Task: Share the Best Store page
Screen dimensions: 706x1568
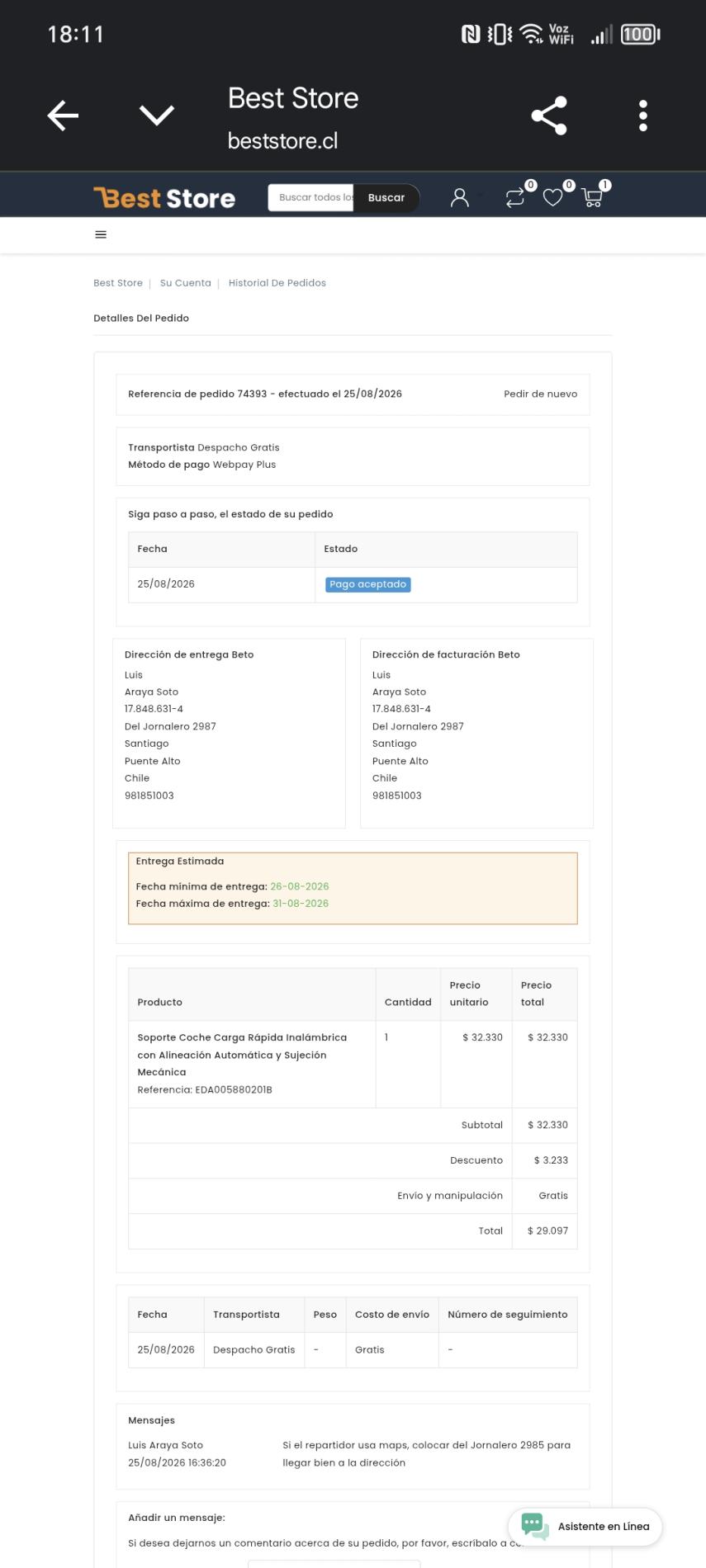Action: tap(549, 116)
